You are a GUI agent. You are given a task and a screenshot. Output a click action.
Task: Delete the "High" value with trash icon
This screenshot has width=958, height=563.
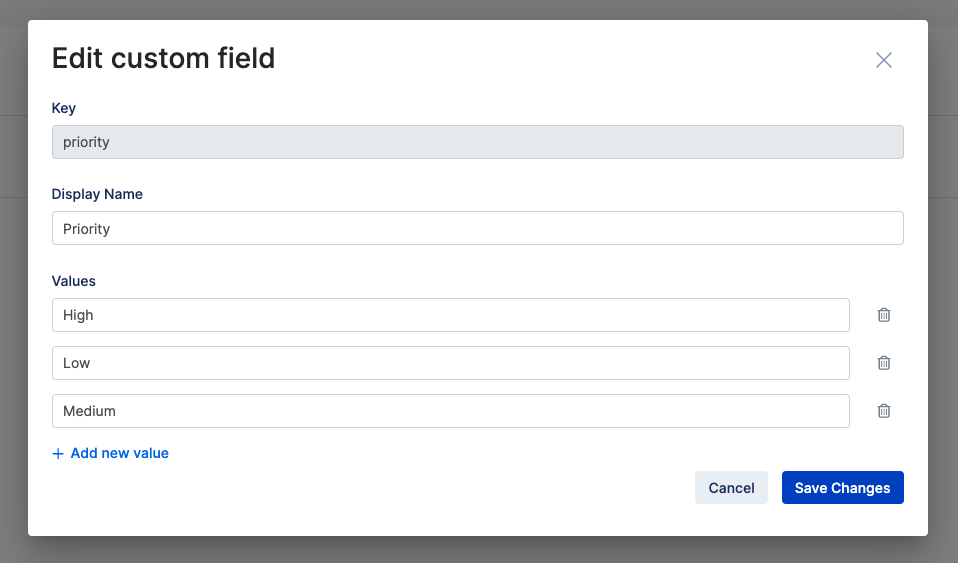[x=884, y=315]
